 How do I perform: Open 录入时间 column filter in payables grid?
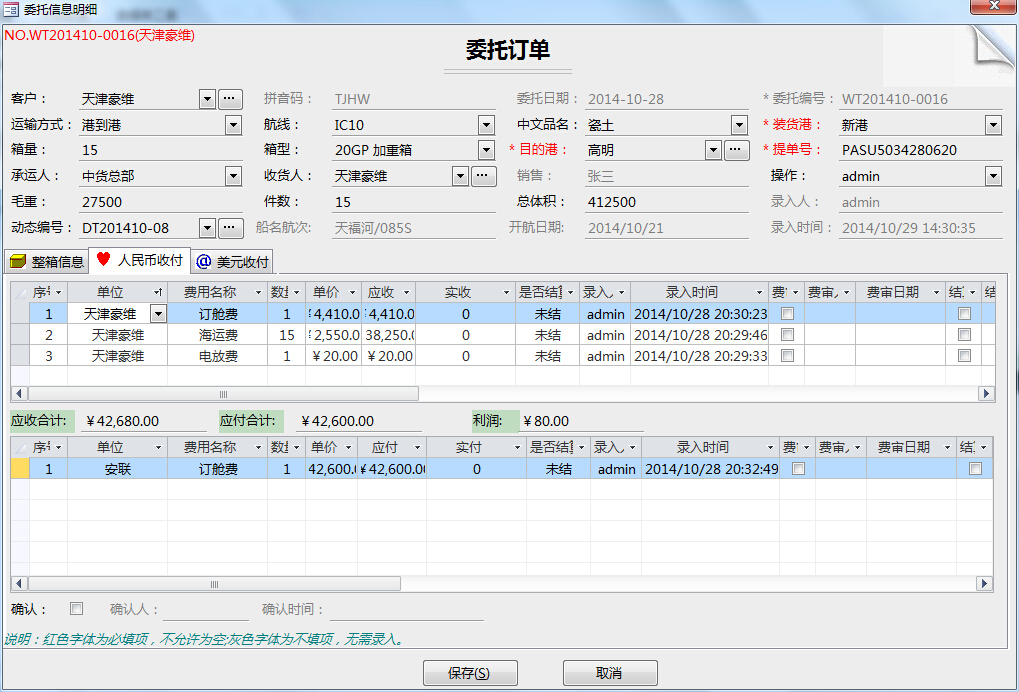click(770, 447)
